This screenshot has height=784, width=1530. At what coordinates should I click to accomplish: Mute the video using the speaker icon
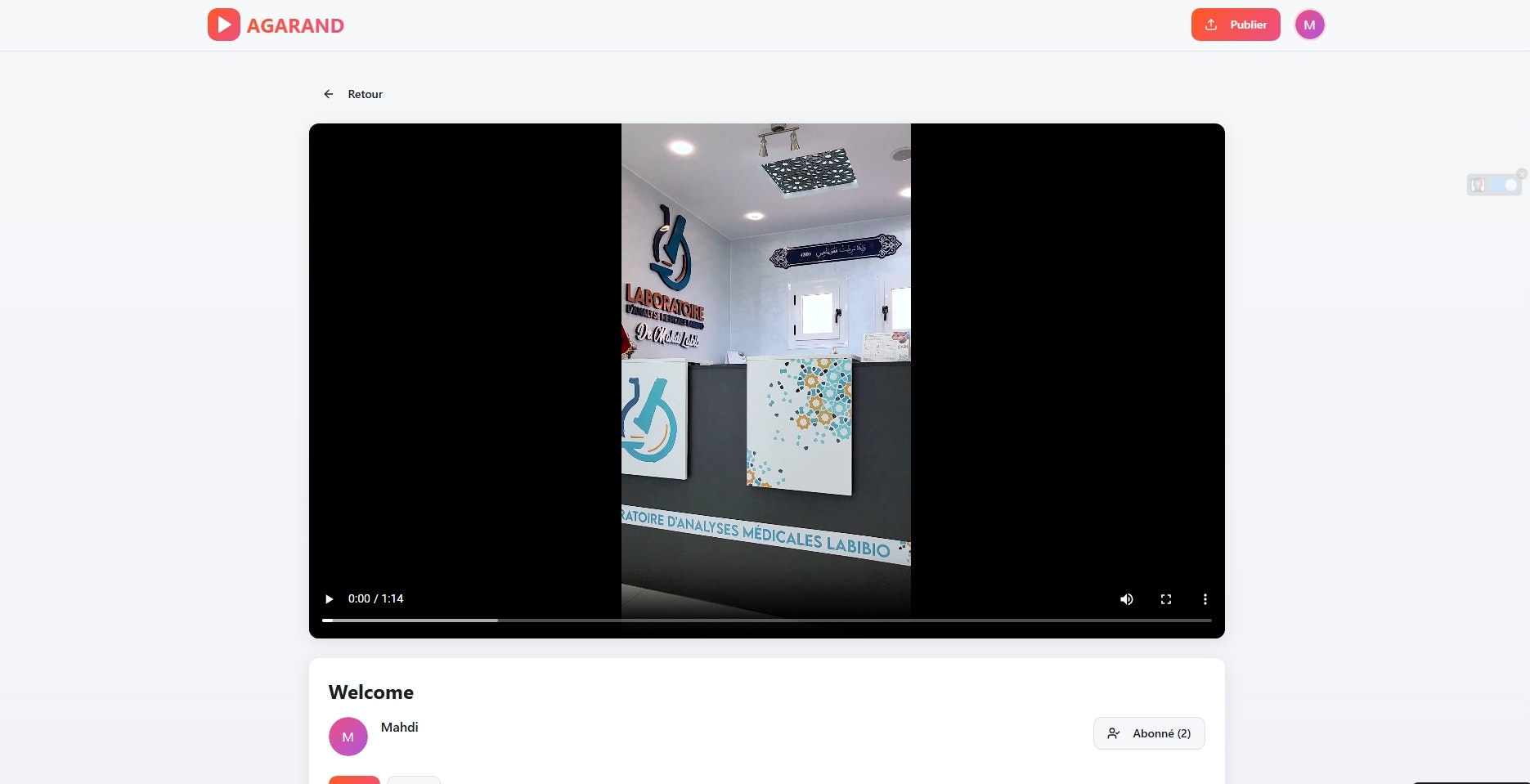click(x=1127, y=599)
